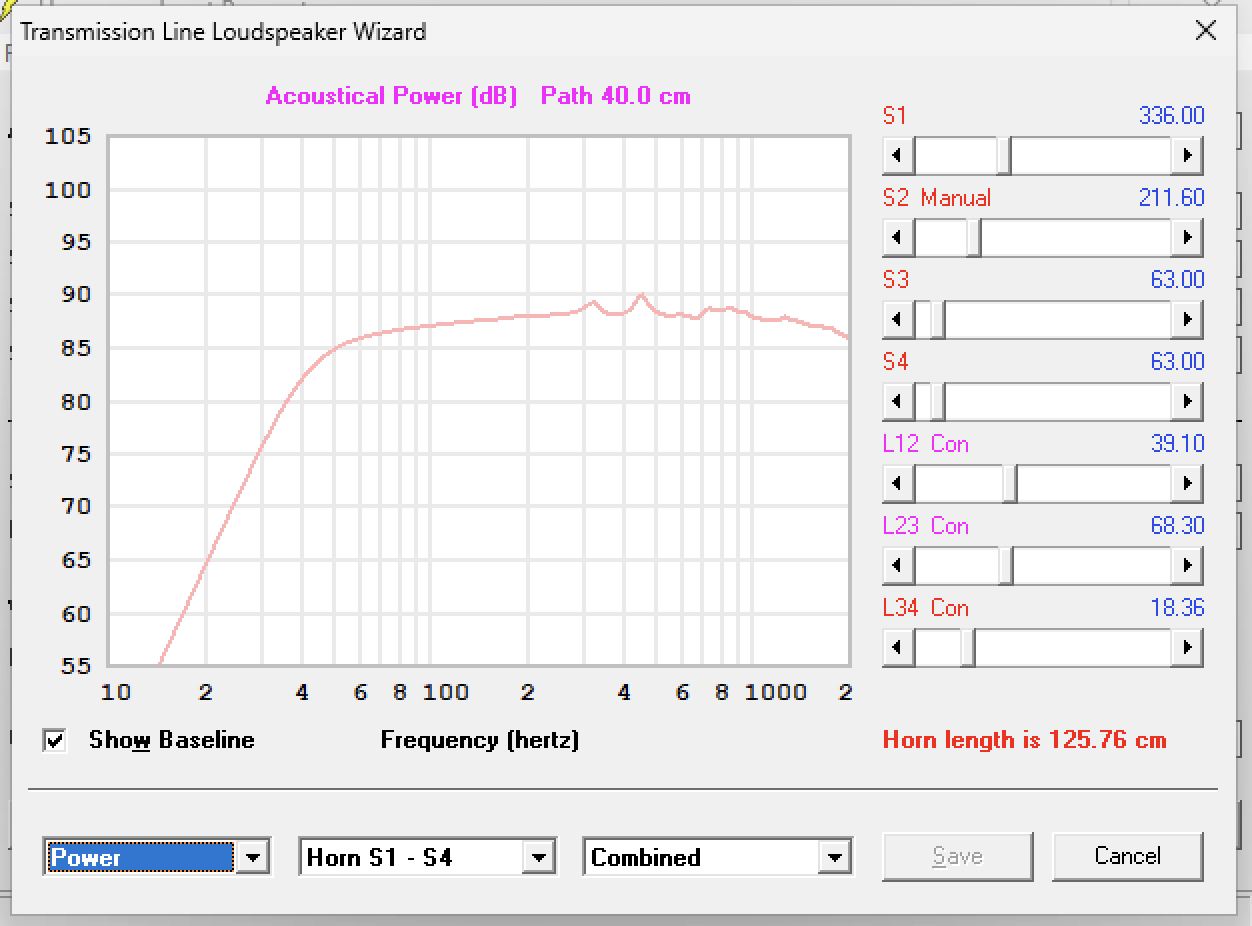Click the S3 value 63.00
Viewport: 1252px width, 926px height.
pos(1178,280)
